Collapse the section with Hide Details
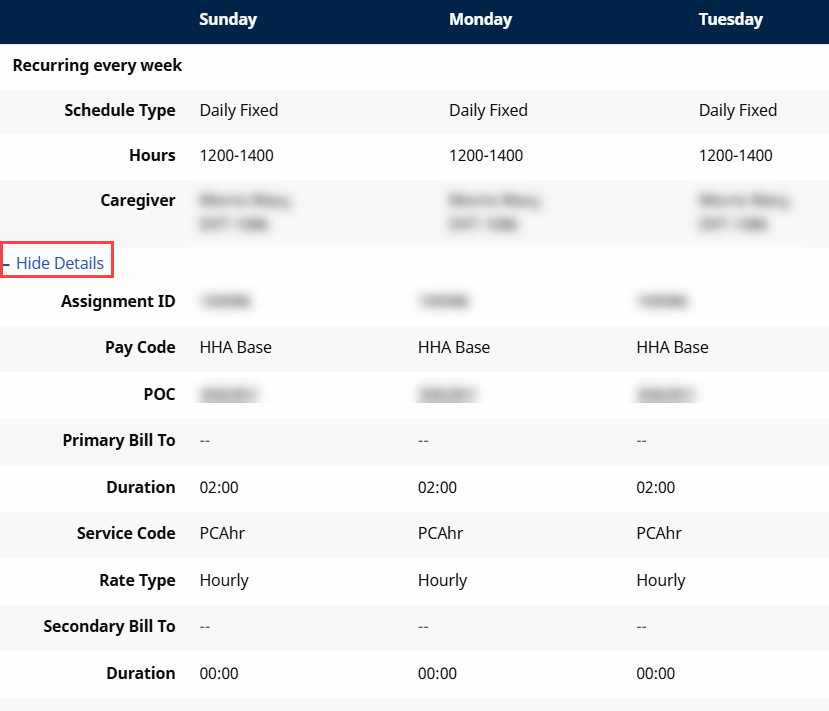 (x=59, y=263)
